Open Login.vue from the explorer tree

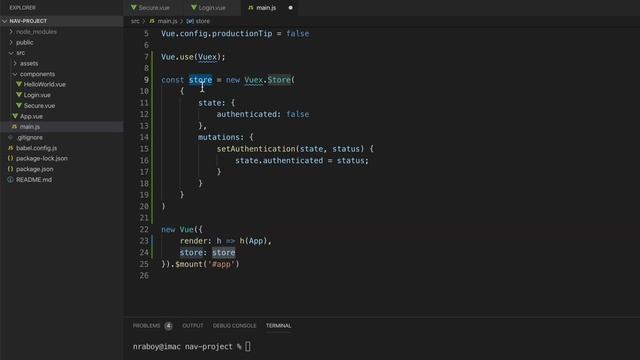37,95
